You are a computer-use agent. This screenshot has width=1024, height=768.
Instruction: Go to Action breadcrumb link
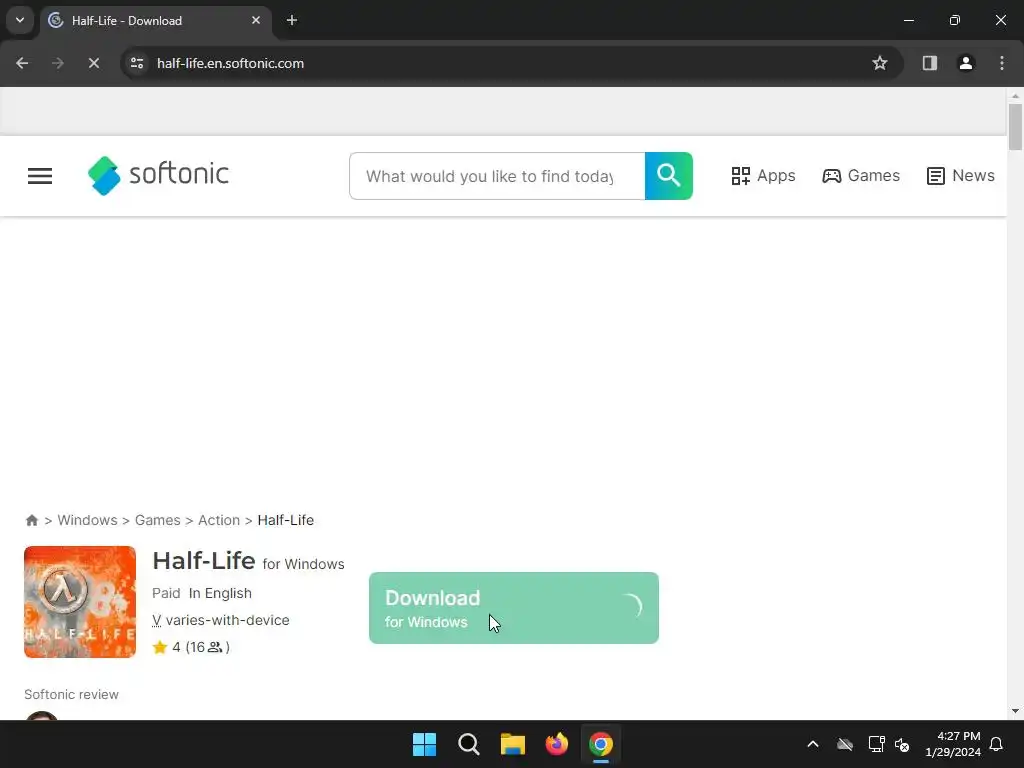click(x=219, y=520)
